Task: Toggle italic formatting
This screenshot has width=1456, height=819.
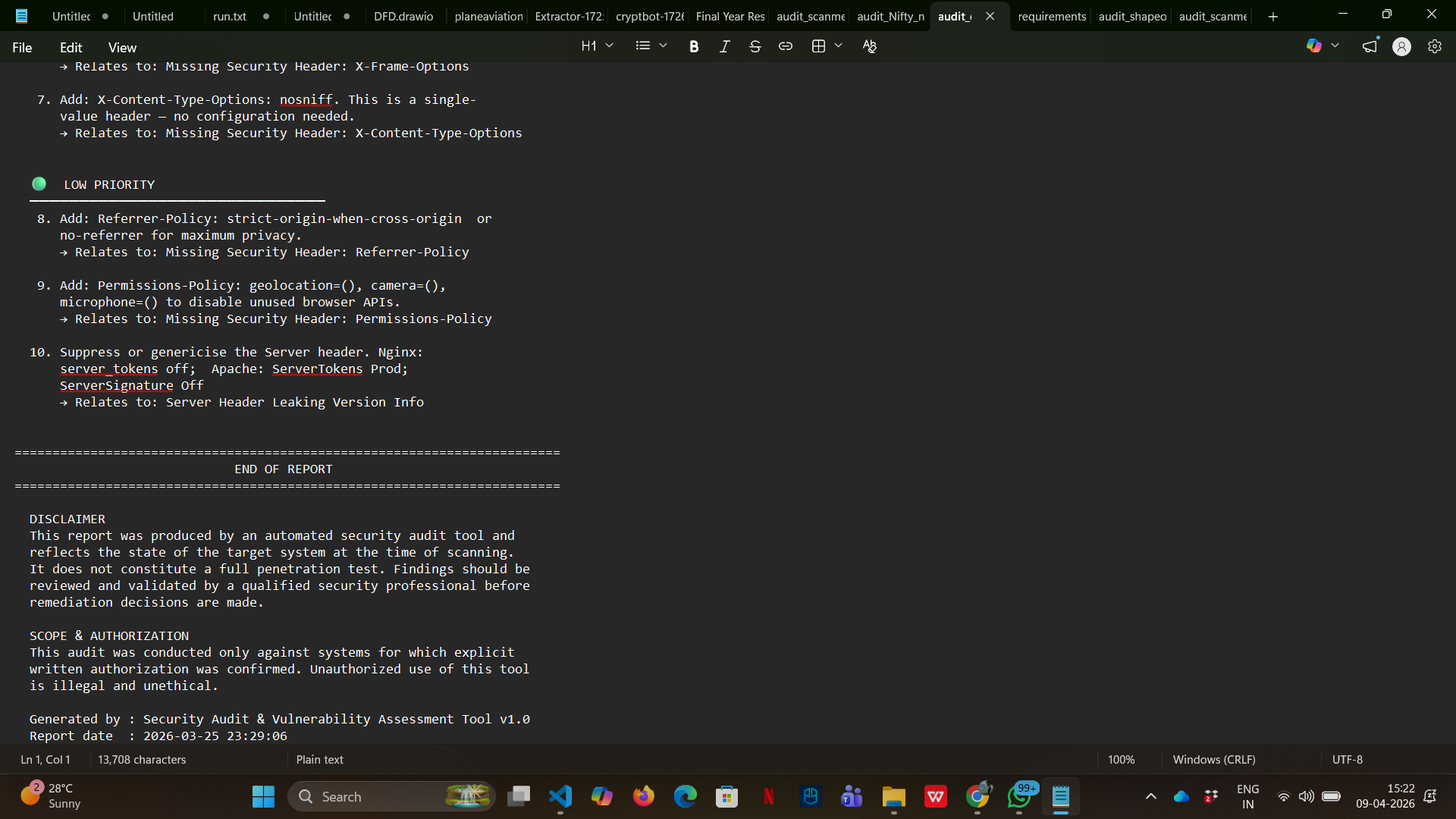Action: tap(724, 46)
